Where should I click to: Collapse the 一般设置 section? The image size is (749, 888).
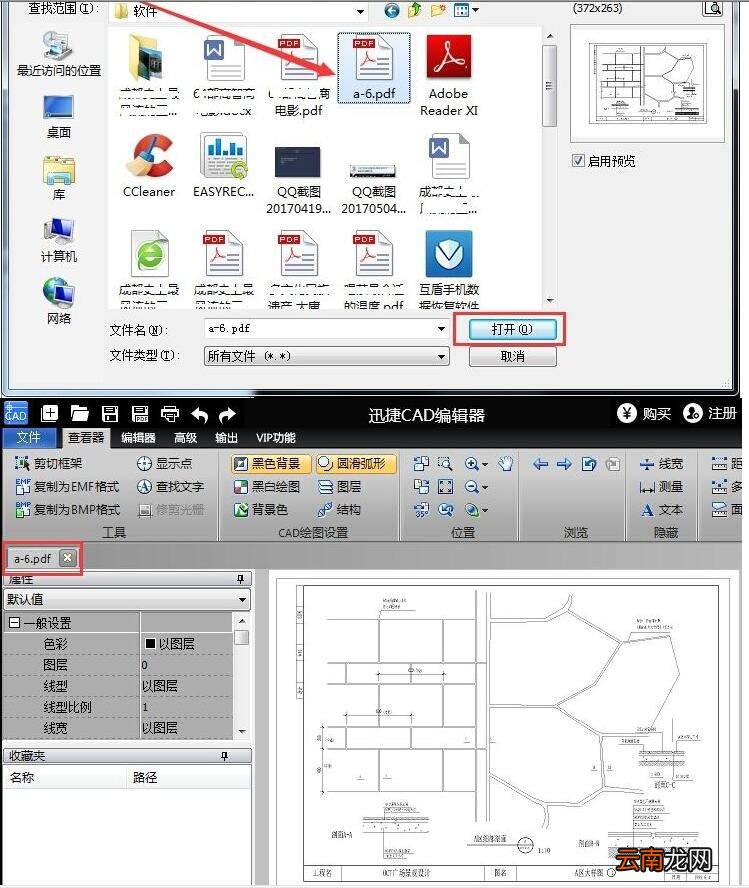tap(15, 623)
